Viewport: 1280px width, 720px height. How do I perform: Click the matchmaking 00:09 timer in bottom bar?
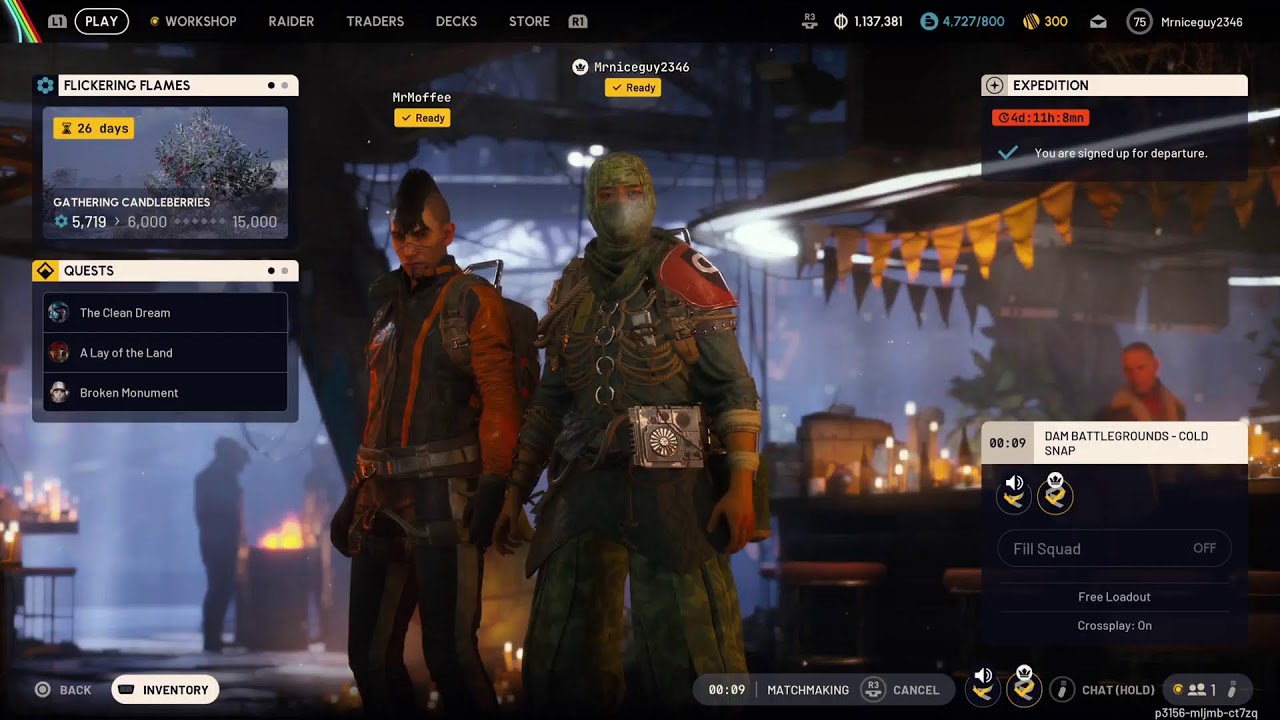pyautogui.click(x=727, y=690)
